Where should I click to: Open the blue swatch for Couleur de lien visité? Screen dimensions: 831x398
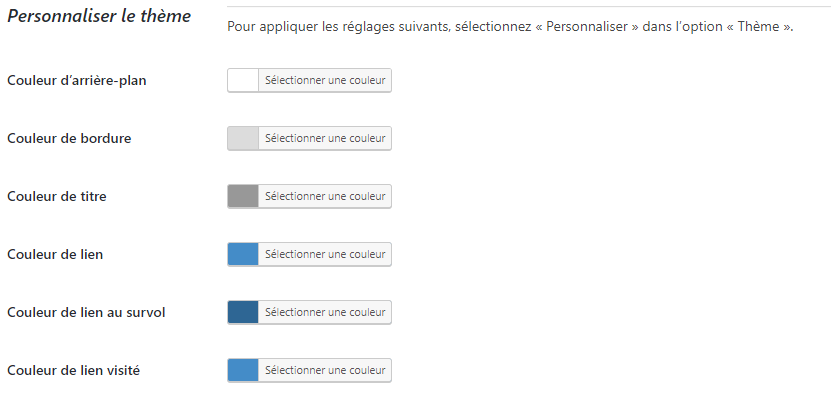[243, 370]
